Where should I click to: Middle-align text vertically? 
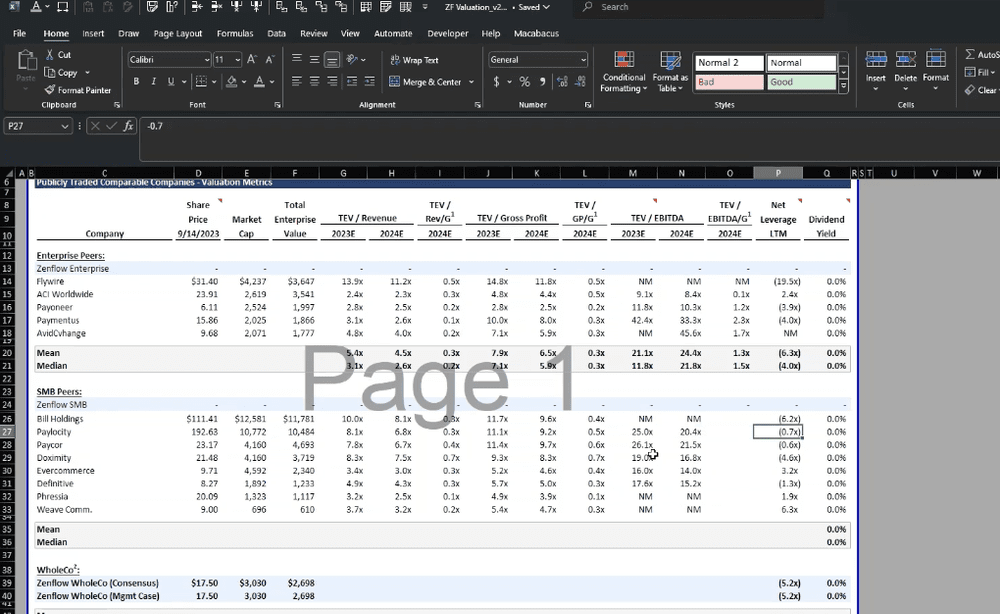(x=314, y=59)
